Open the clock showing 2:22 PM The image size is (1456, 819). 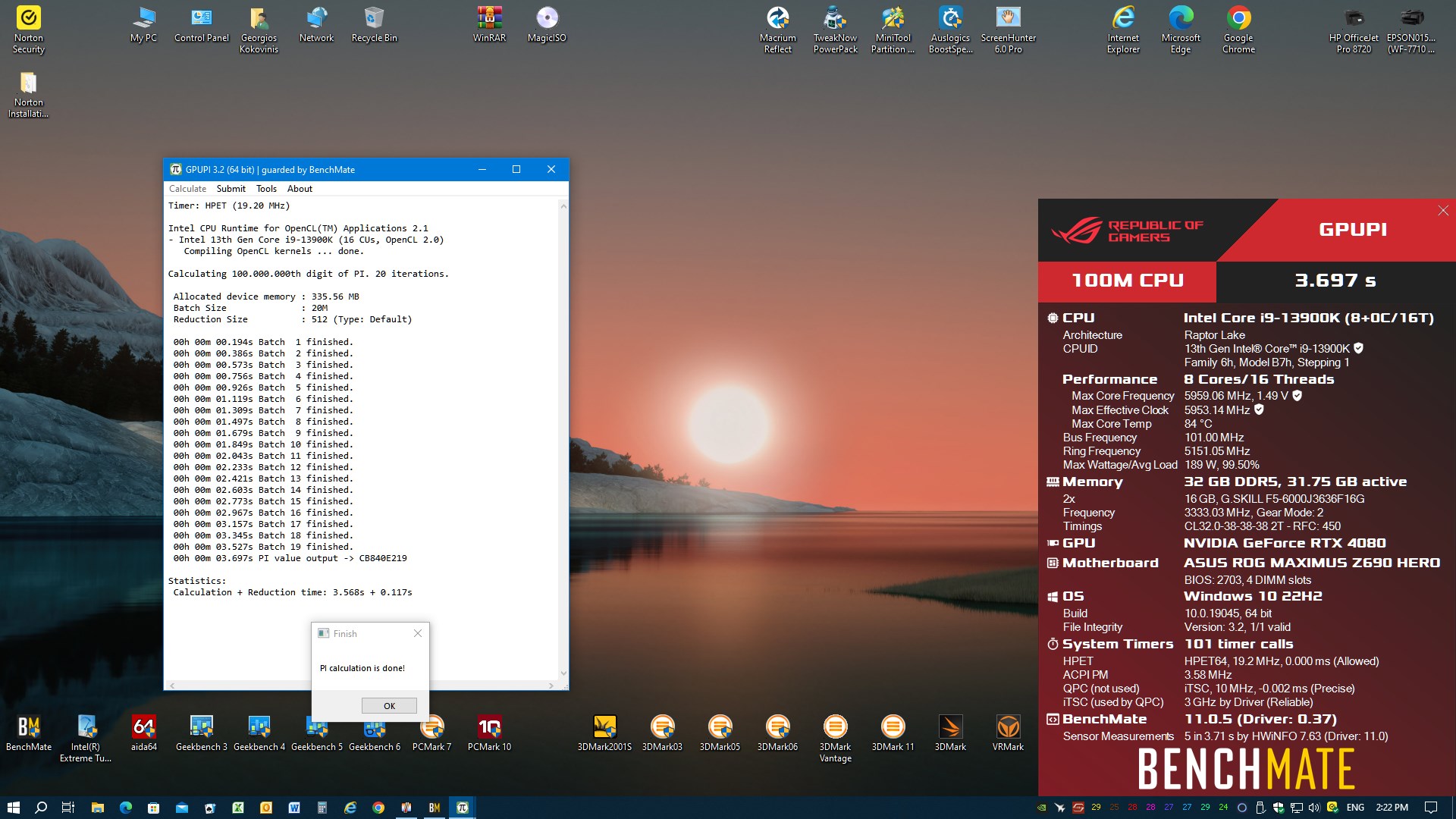1392,808
